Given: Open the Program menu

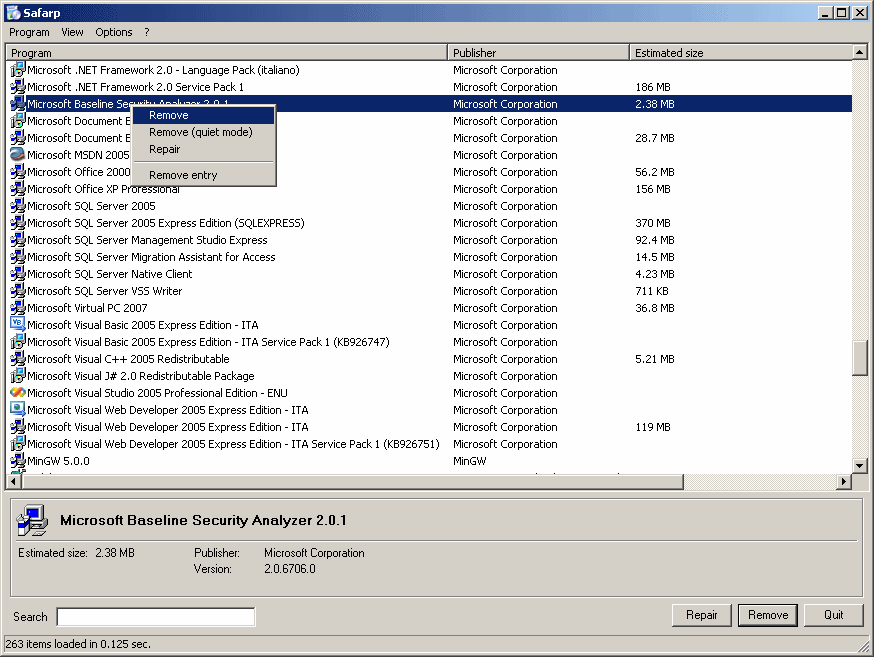Looking at the screenshot, I should (x=29, y=32).
